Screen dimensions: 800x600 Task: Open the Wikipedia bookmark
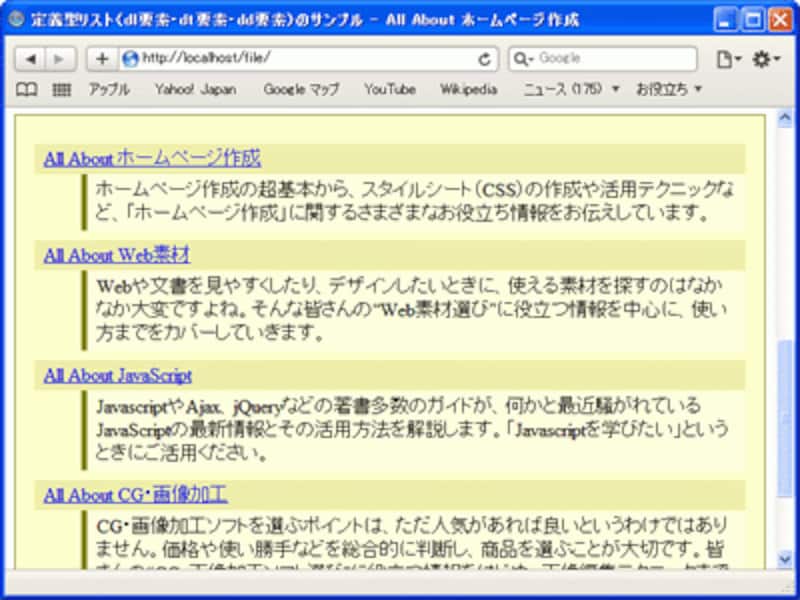(468, 89)
